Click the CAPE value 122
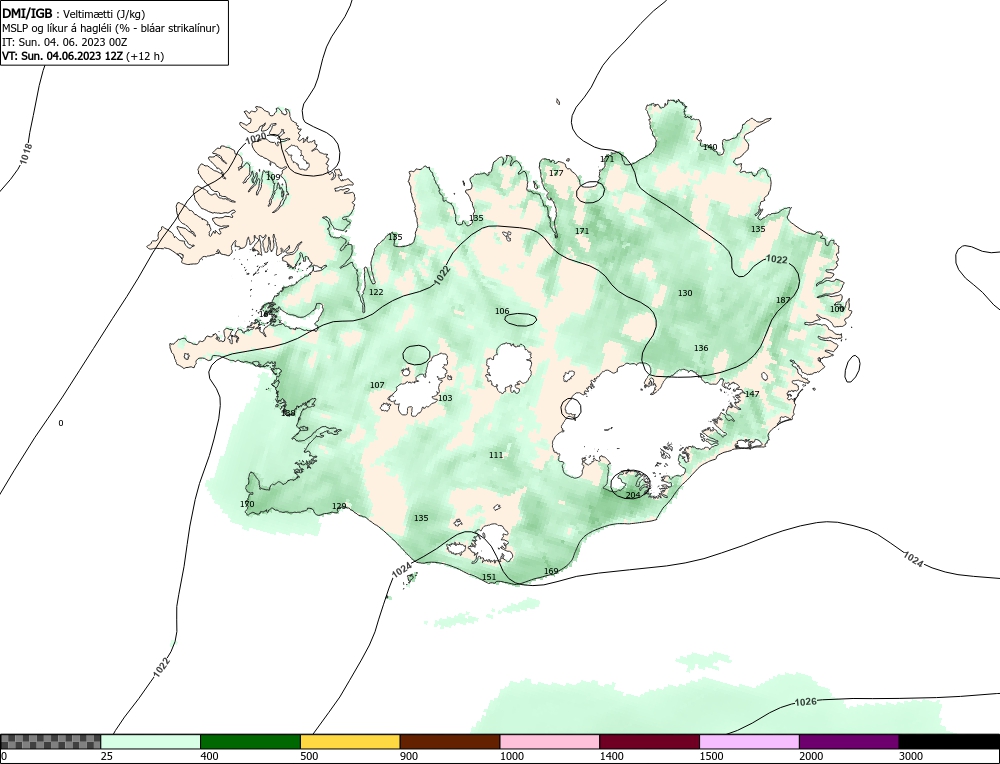 pos(376,292)
